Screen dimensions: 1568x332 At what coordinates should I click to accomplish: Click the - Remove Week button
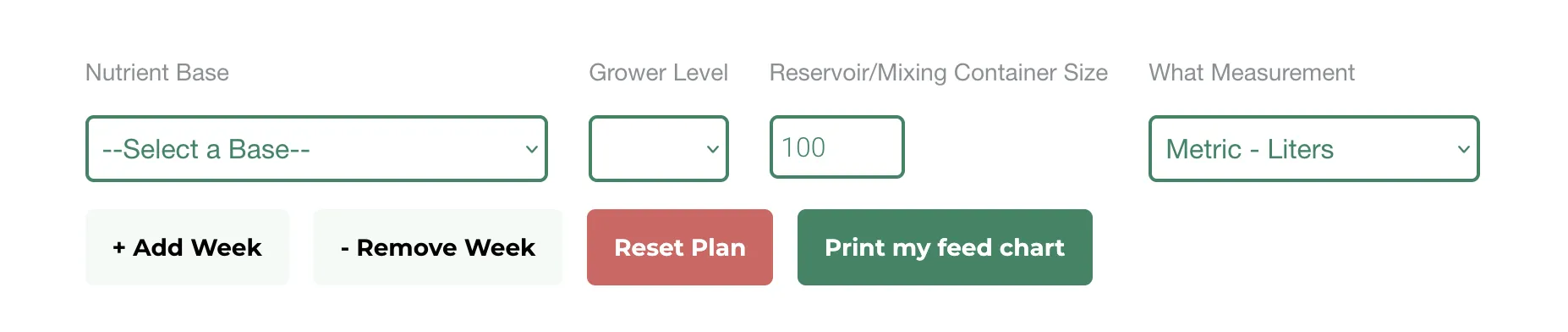point(437,247)
